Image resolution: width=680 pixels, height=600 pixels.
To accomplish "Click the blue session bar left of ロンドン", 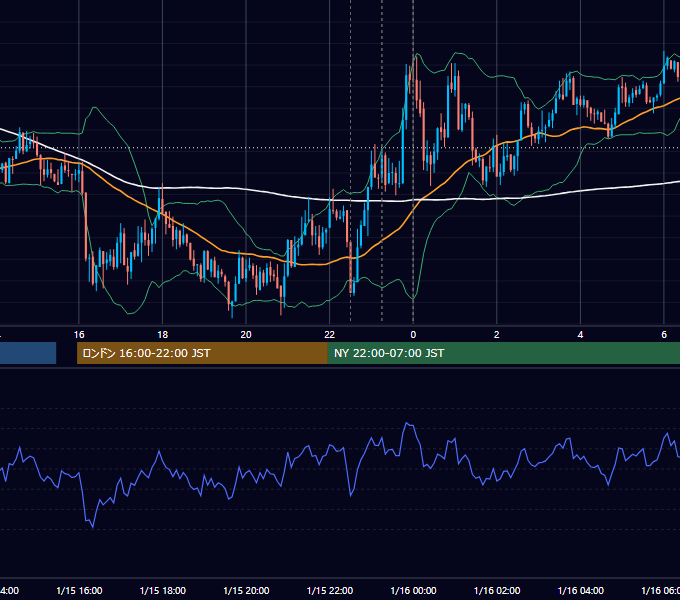I will coord(28,353).
